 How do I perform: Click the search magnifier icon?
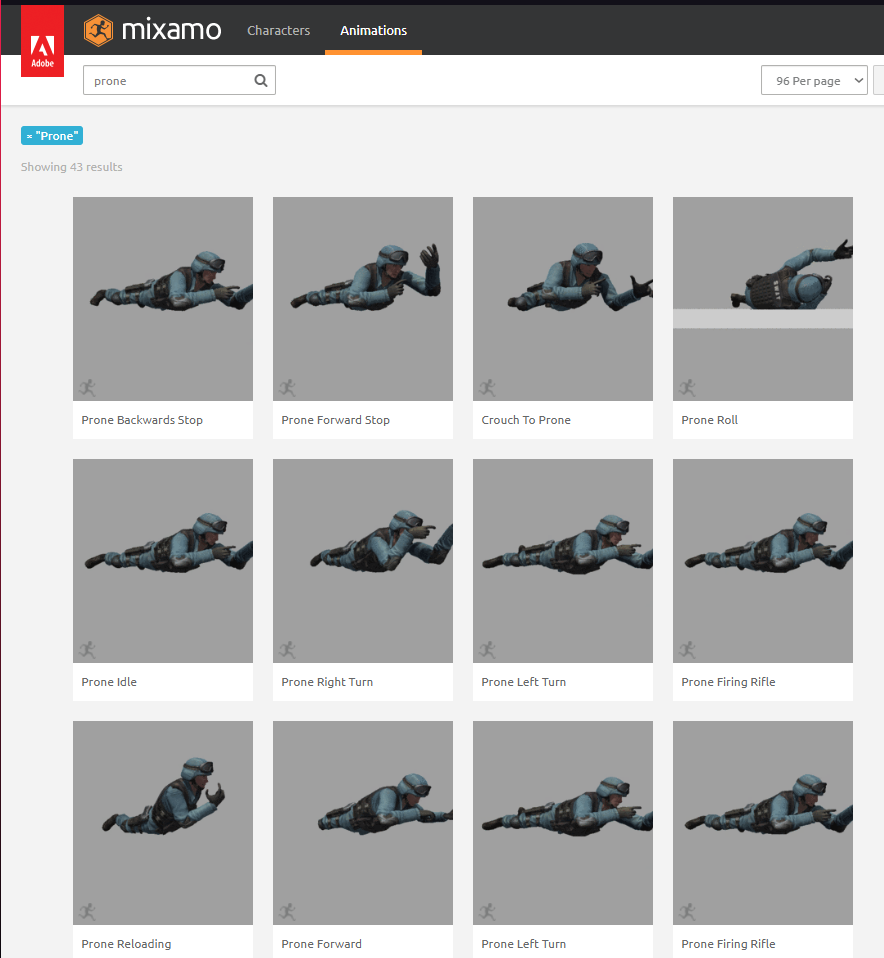coord(260,80)
